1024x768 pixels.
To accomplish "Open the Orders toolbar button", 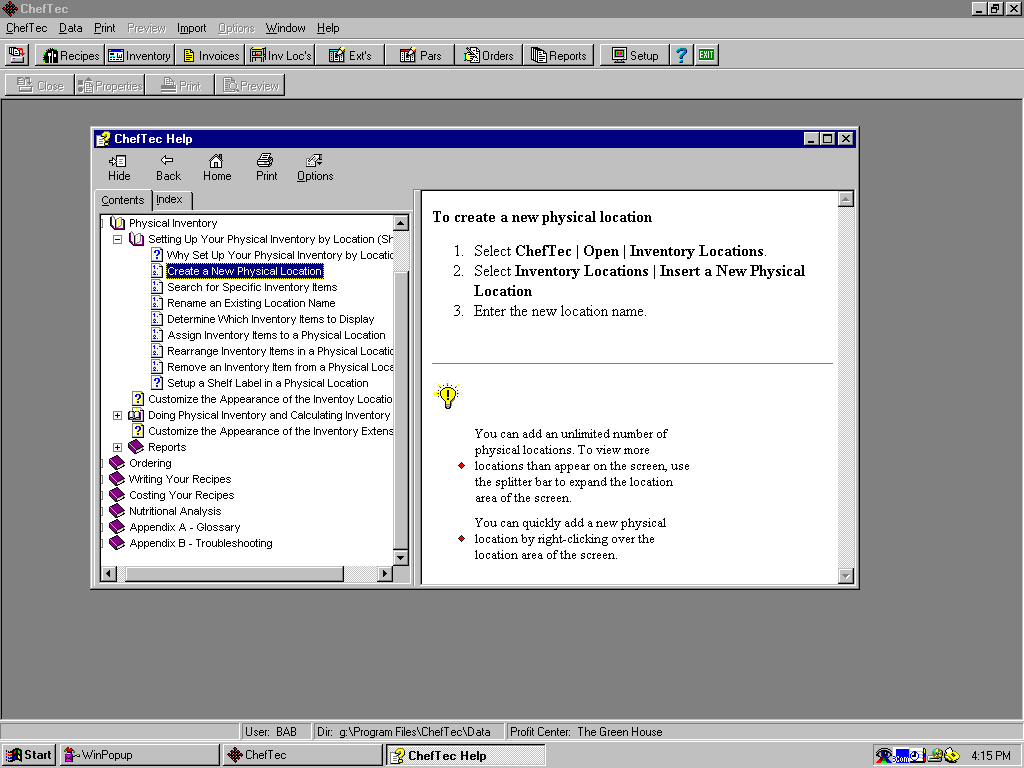I will pyautogui.click(x=488, y=56).
